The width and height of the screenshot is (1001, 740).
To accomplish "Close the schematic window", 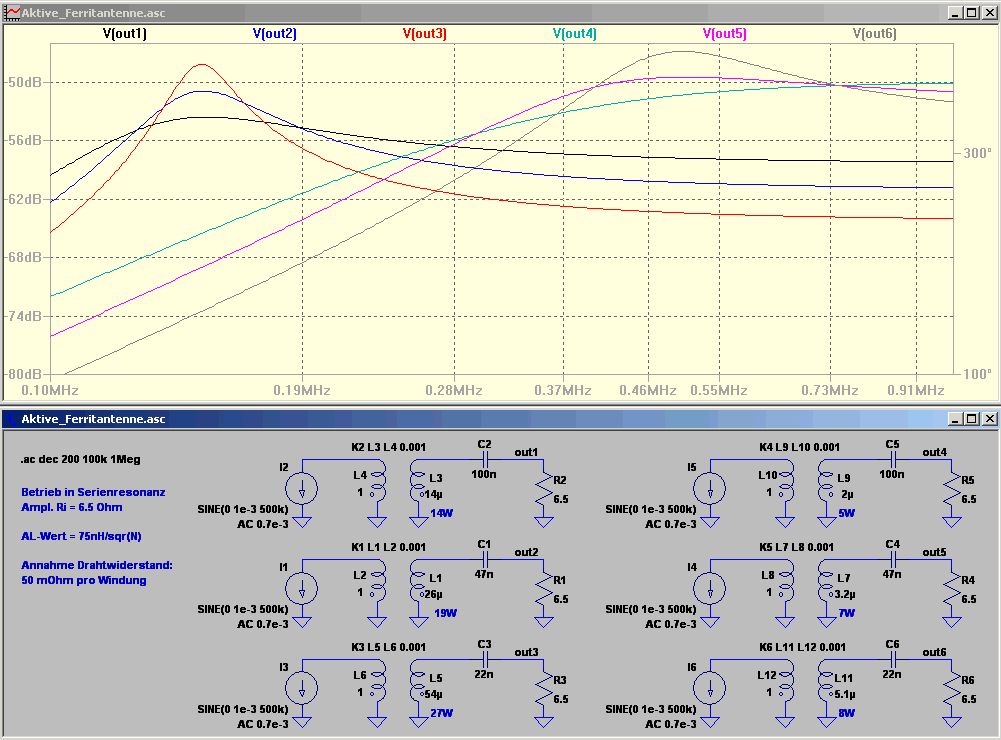I will [x=989, y=419].
